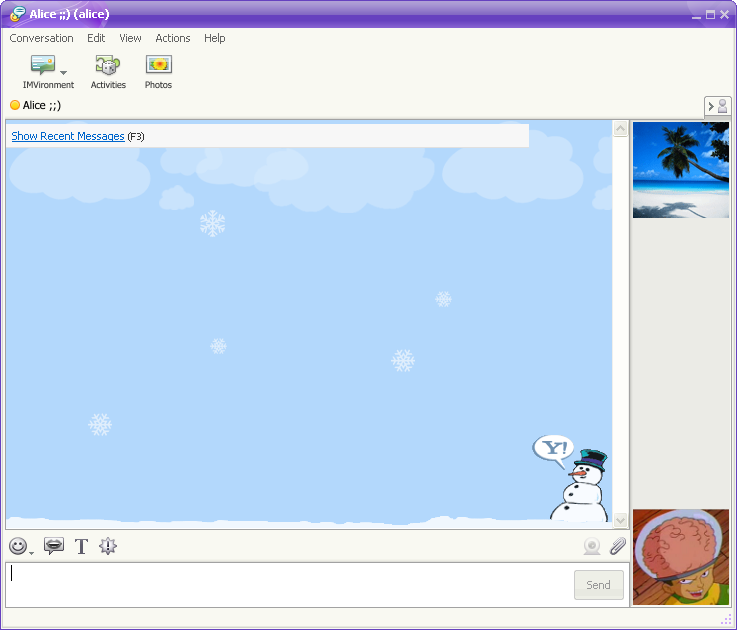
Task: Click the chat scrollbar down arrow
Action: [620, 520]
